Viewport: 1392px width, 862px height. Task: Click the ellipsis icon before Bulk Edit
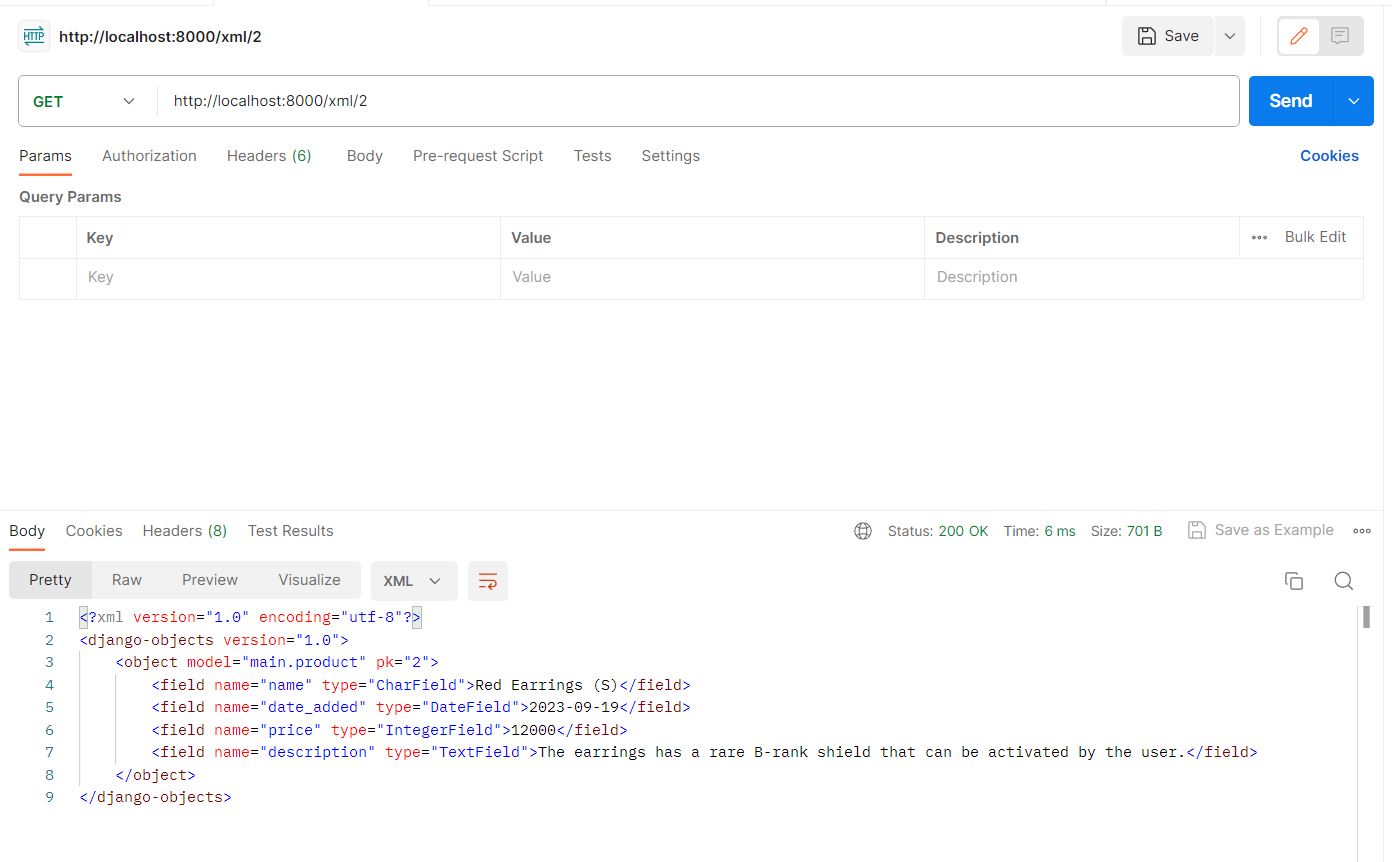[x=1258, y=237]
